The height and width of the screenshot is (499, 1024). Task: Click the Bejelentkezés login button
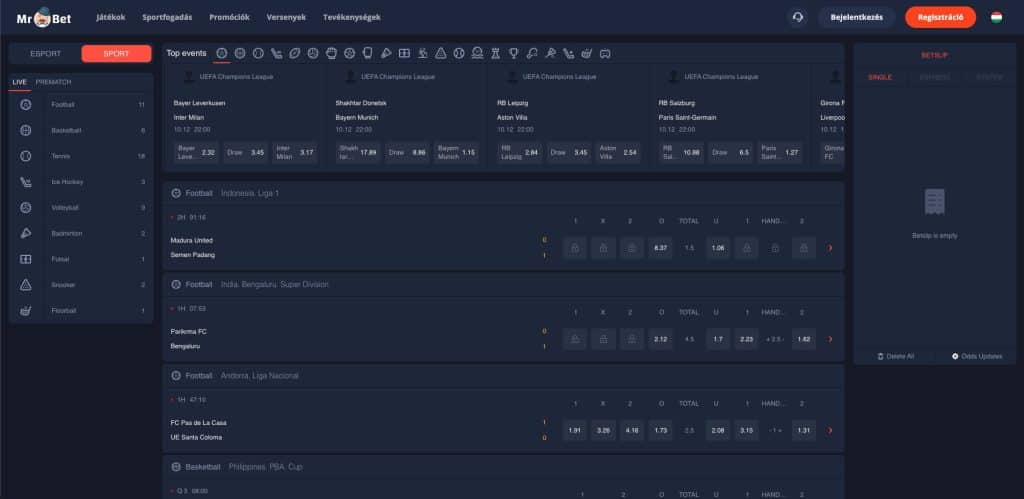tap(856, 17)
